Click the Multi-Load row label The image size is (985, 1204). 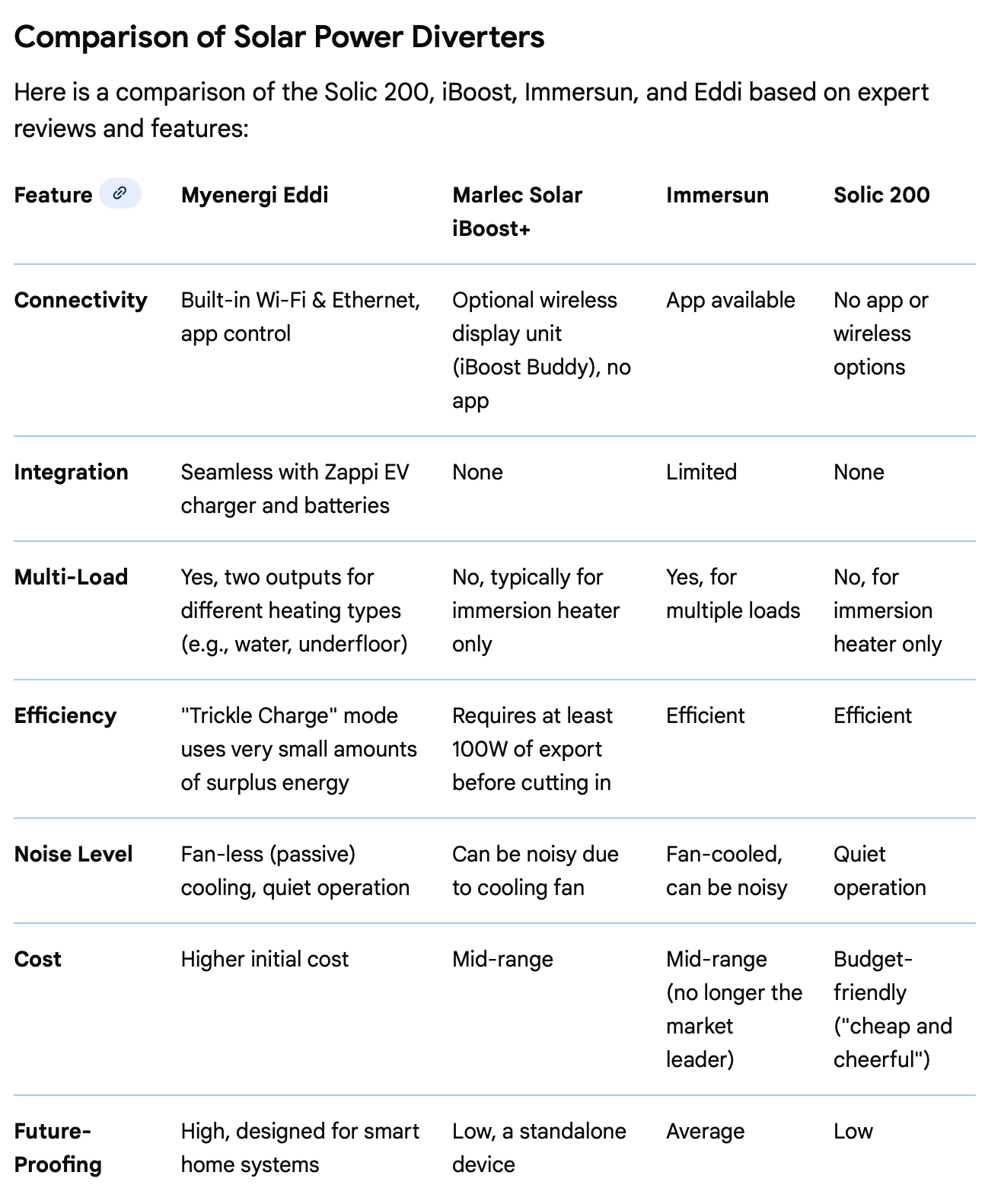[71, 577]
